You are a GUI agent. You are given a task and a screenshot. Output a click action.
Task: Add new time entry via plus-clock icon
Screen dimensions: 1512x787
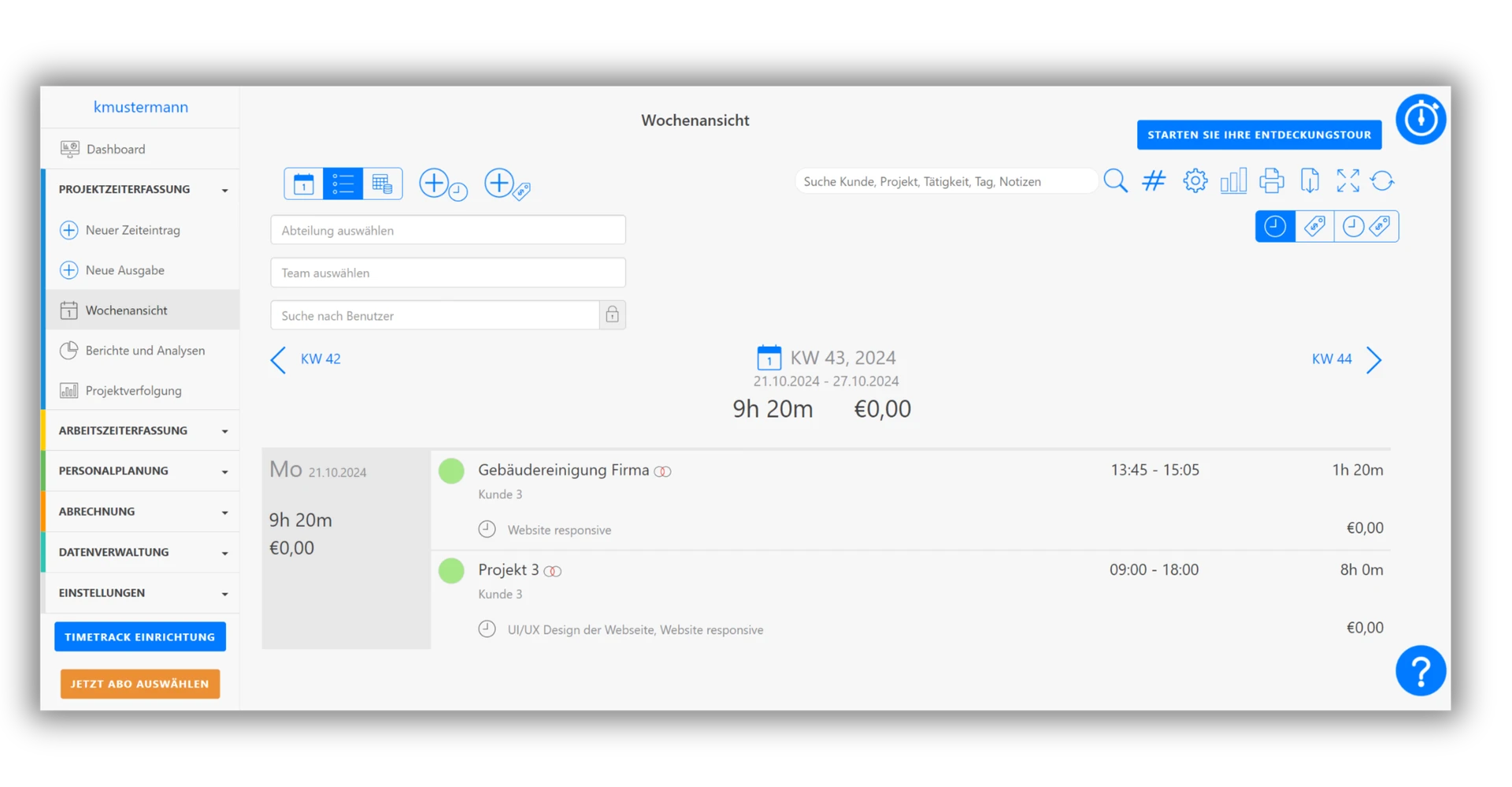(x=442, y=184)
